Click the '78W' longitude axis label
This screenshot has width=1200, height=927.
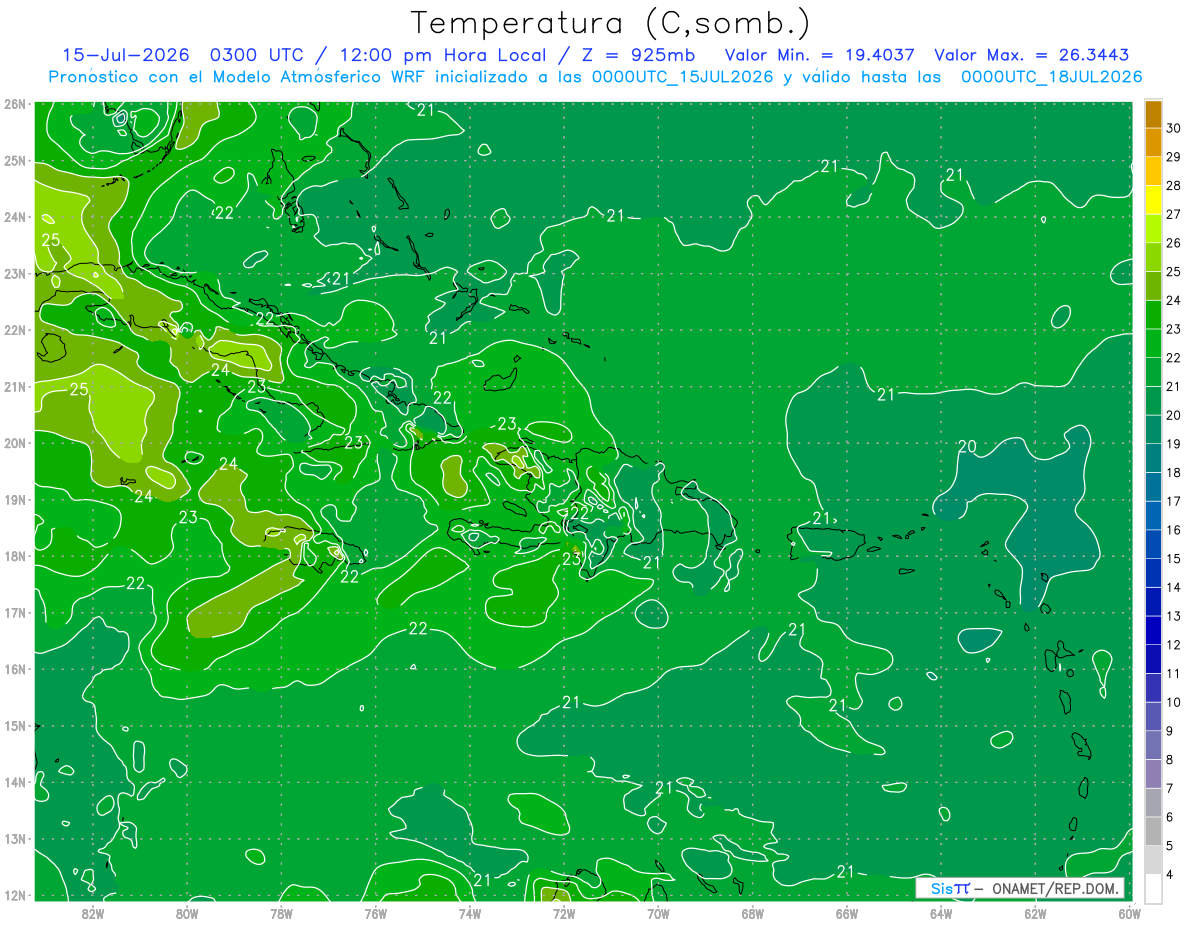(x=281, y=913)
